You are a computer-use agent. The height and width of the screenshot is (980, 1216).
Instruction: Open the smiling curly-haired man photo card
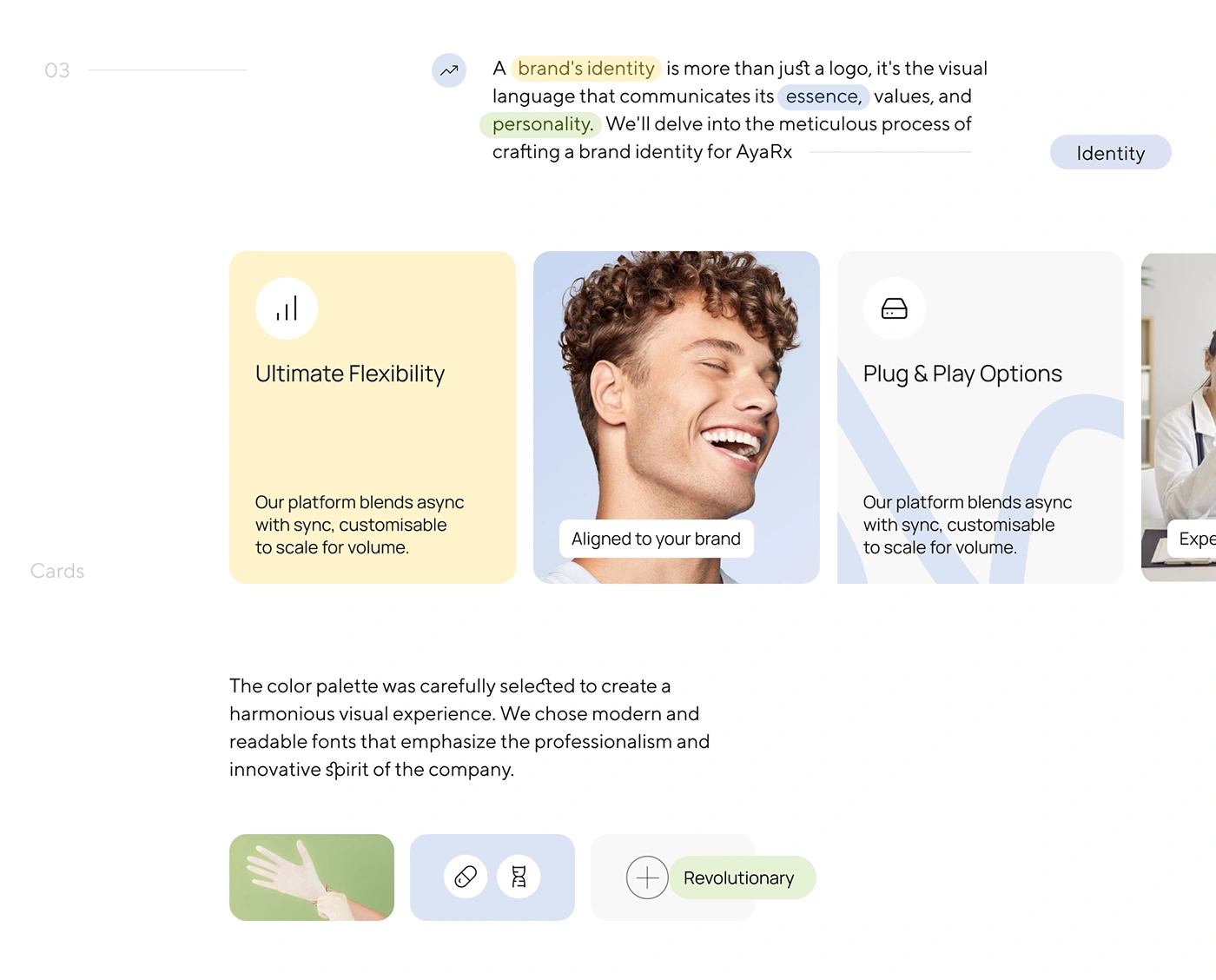(677, 417)
